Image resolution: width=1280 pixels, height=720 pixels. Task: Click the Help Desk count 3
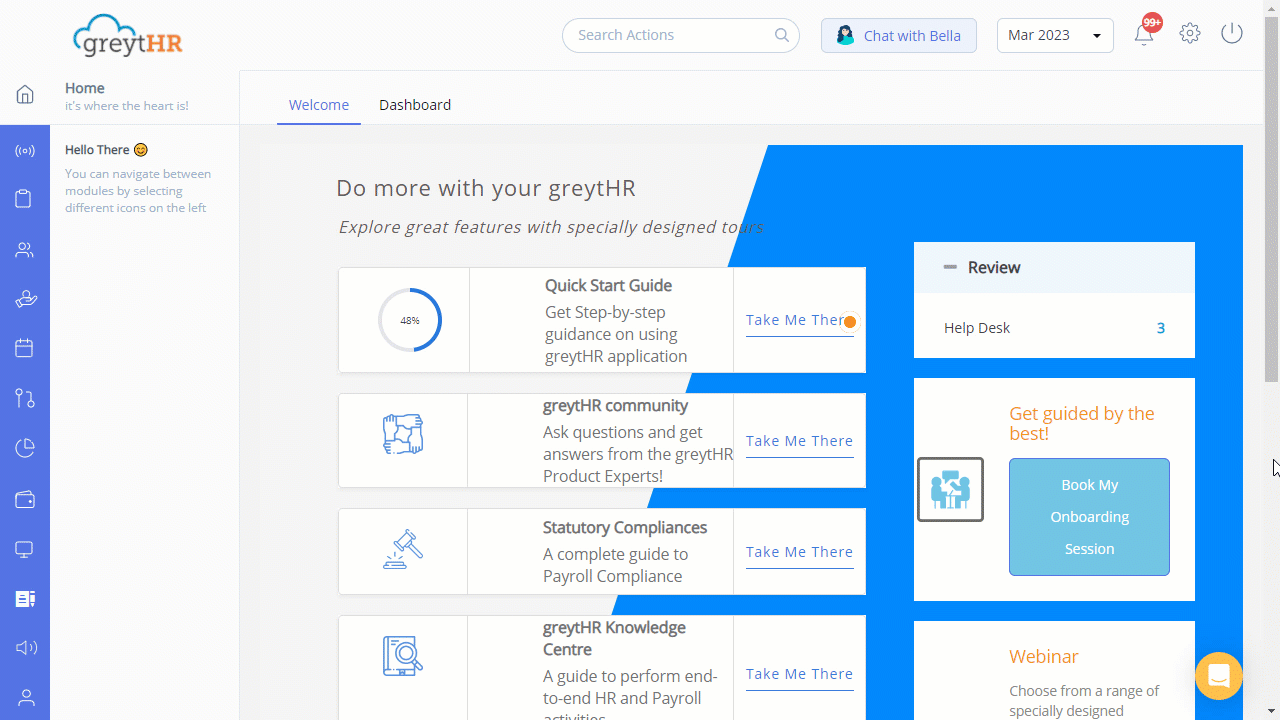(x=1161, y=328)
